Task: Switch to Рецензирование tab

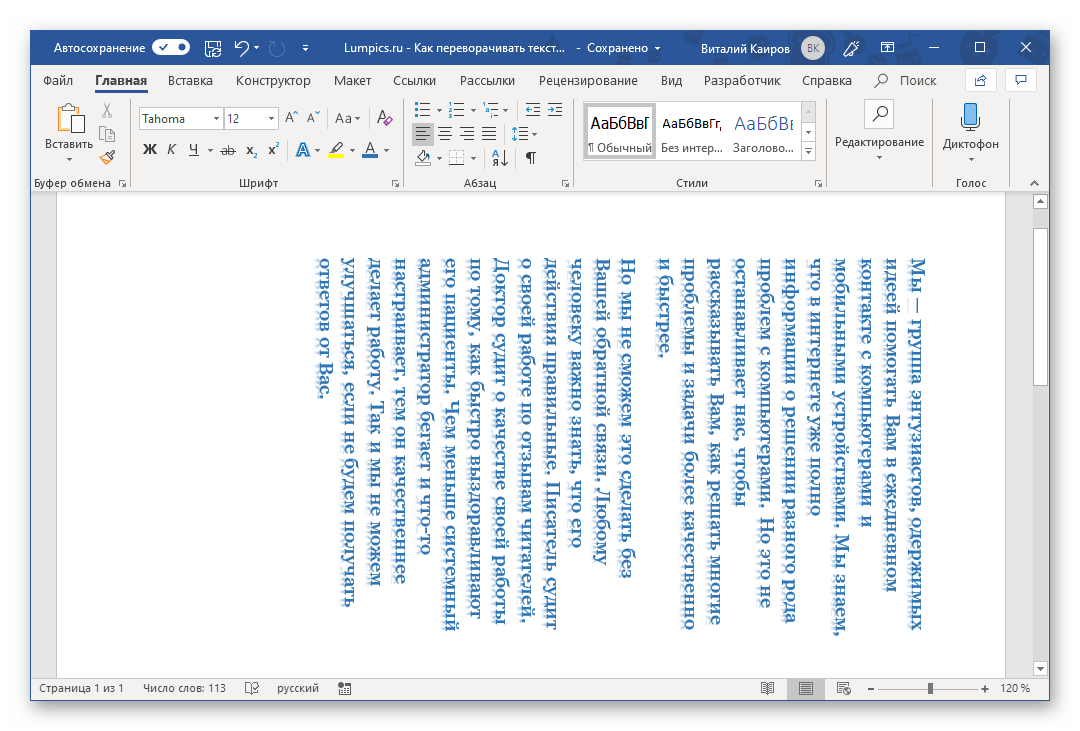Action: [x=588, y=81]
